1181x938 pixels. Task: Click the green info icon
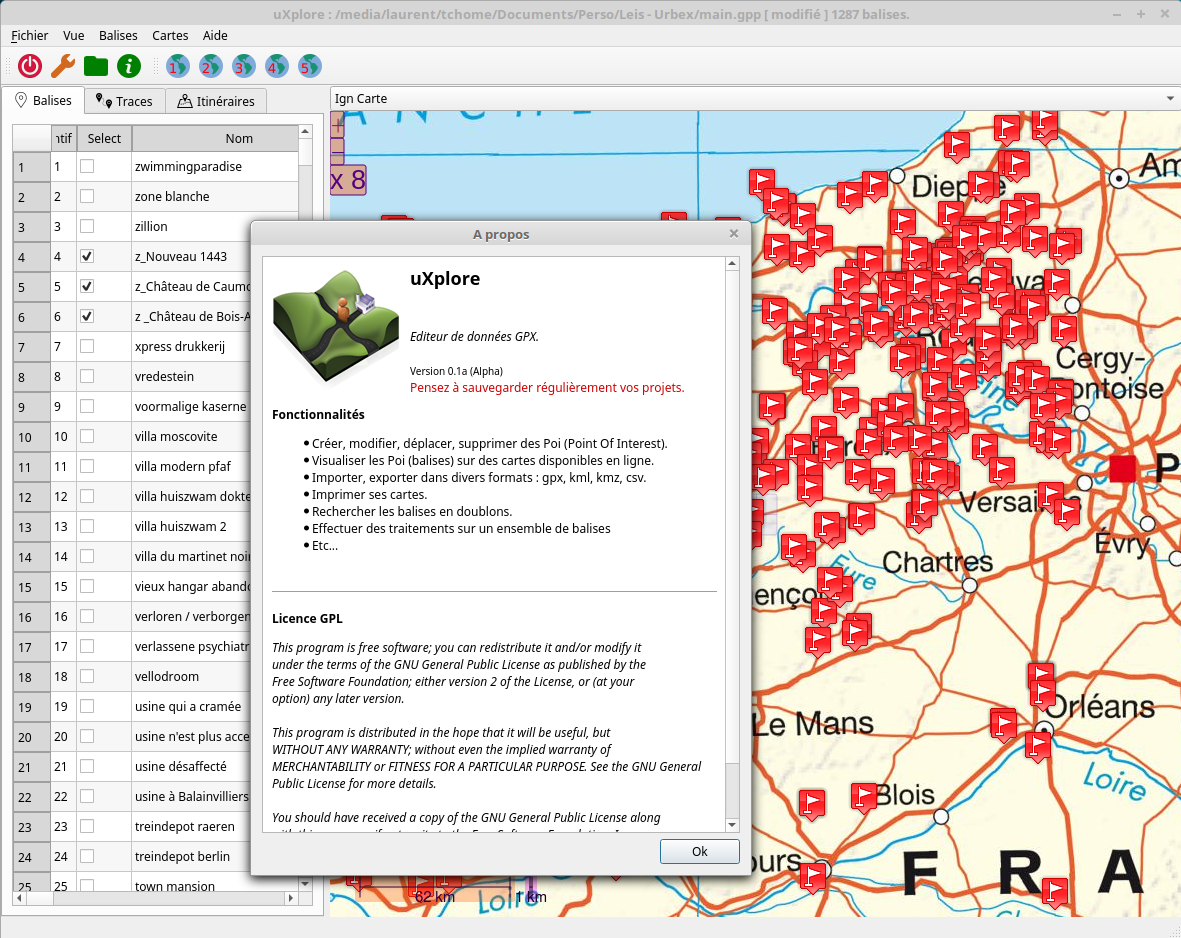pyautogui.click(x=129, y=66)
